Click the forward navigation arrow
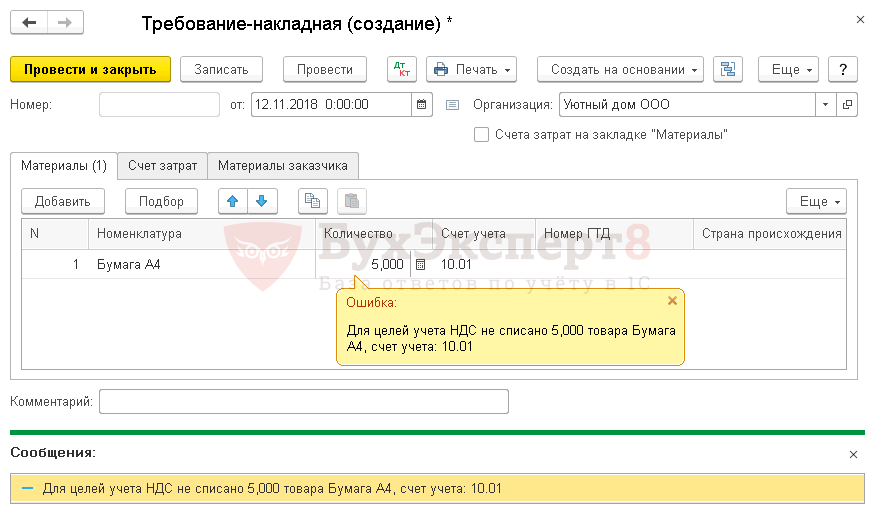 (x=64, y=23)
